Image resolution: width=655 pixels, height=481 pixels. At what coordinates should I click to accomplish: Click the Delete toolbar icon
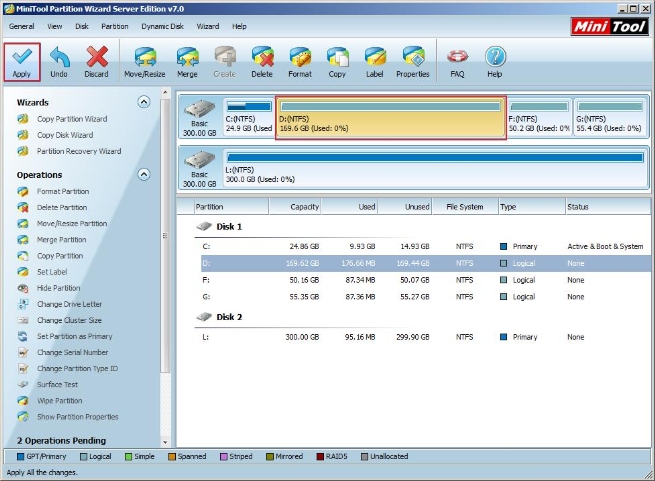(262, 62)
